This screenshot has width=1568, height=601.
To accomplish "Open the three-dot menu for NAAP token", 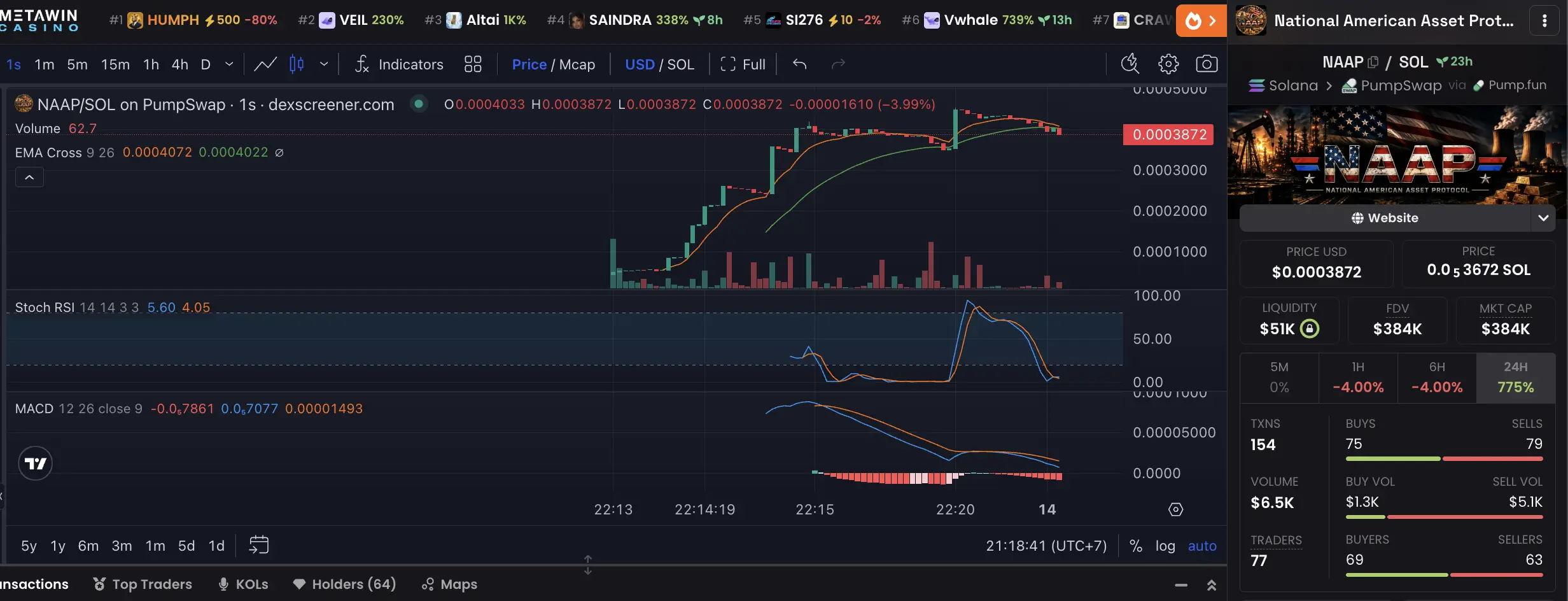I will click(1544, 20).
